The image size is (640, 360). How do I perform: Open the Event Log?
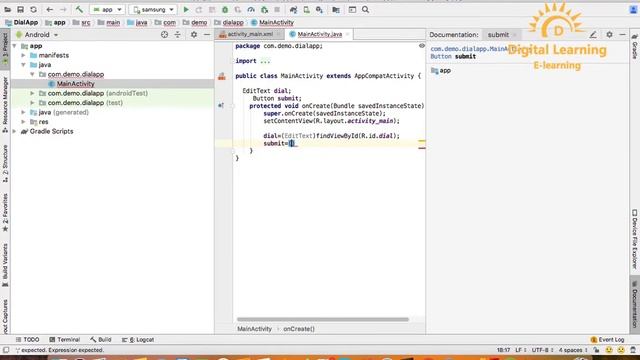[x=607, y=339]
